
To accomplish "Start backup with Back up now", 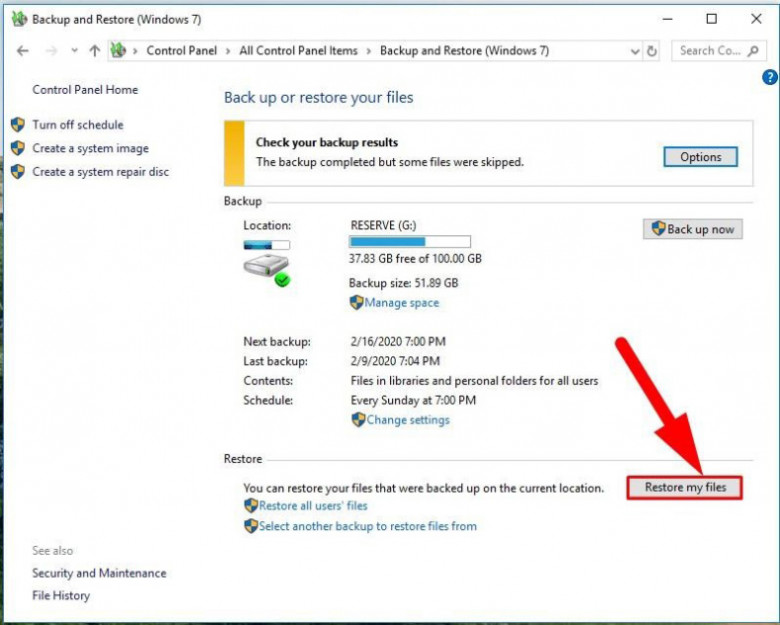I will (x=692, y=229).
